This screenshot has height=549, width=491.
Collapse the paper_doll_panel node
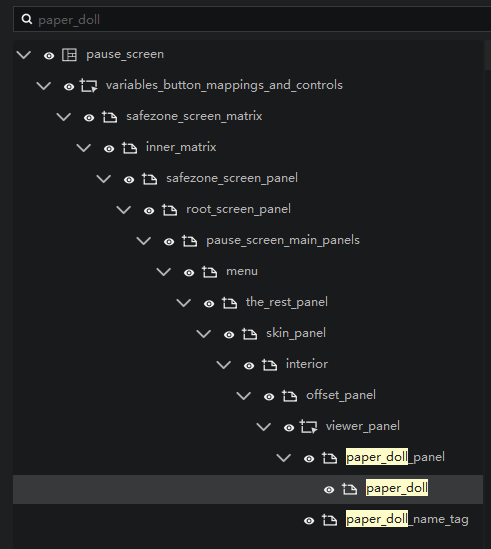(284, 458)
